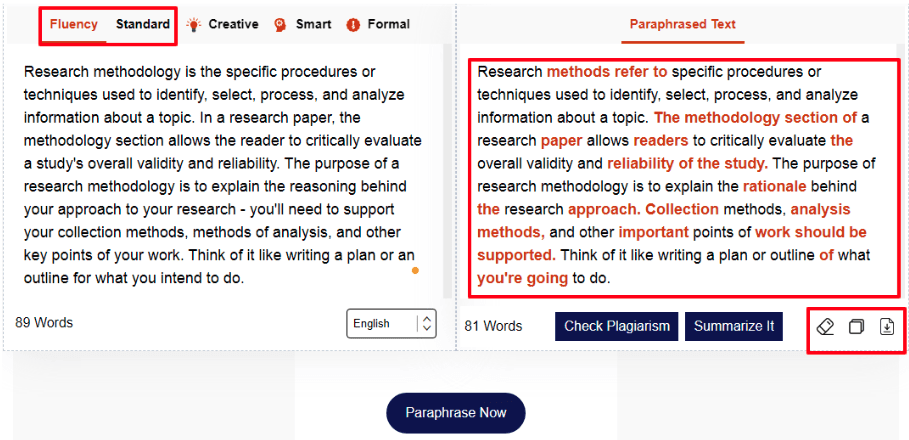Click the input text area scrollbar
Viewport: 909px width, 440px height.
447,170
